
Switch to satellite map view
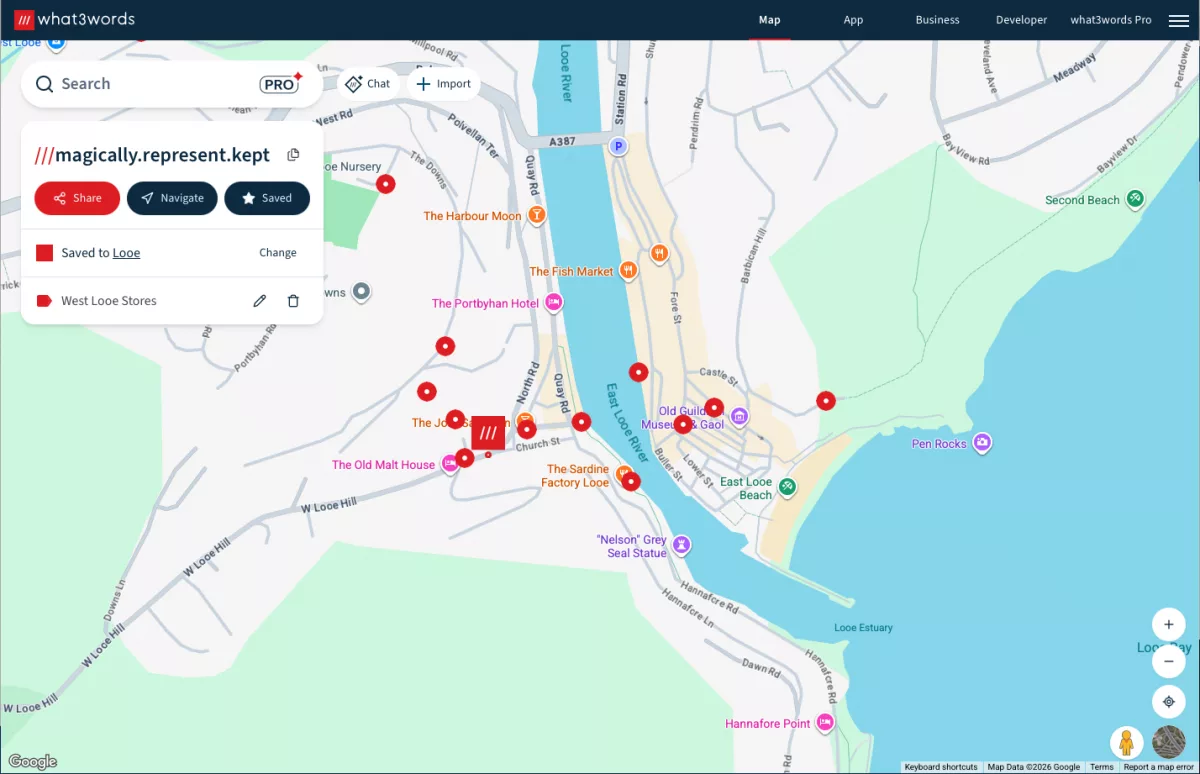(x=1168, y=743)
